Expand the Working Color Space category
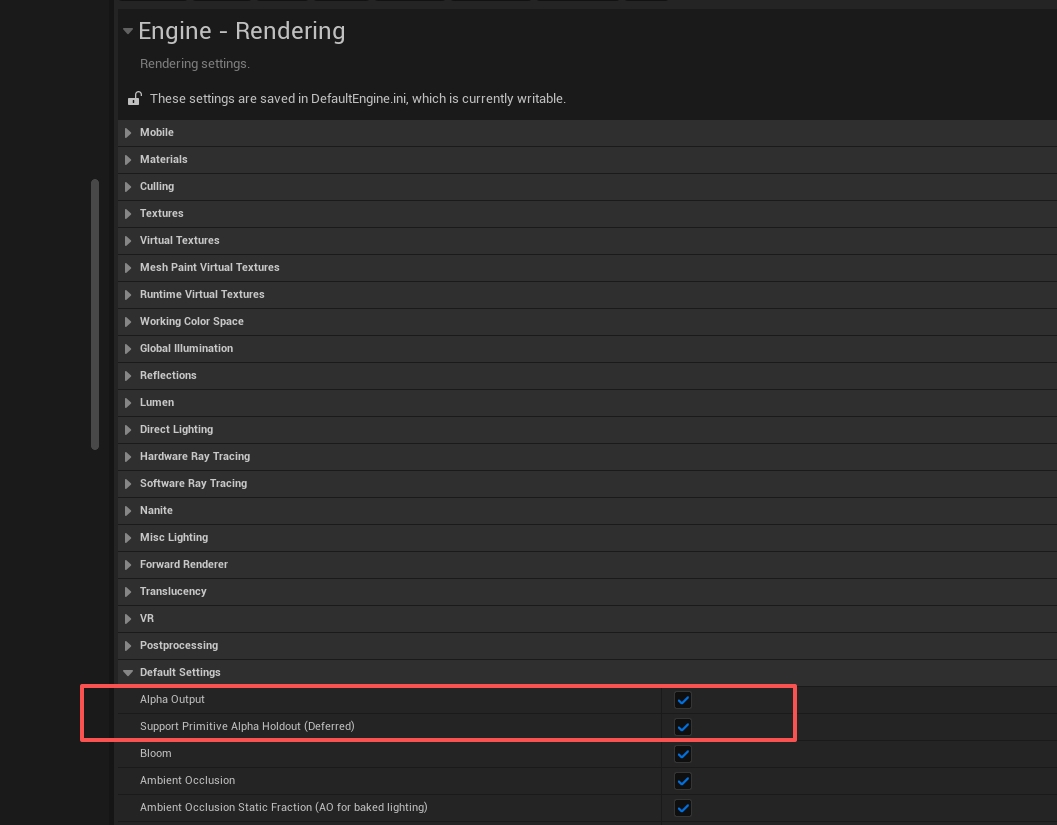 coord(128,322)
